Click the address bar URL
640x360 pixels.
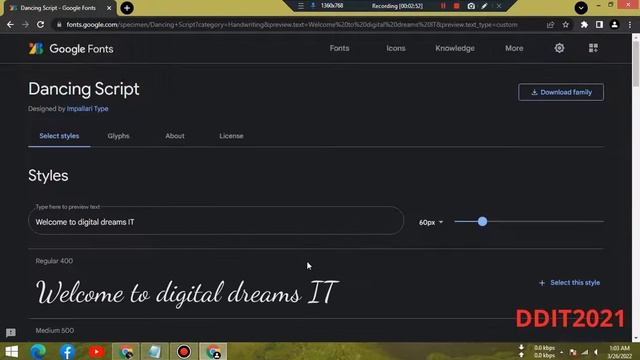pyautogui.click(x=292, y=24)
